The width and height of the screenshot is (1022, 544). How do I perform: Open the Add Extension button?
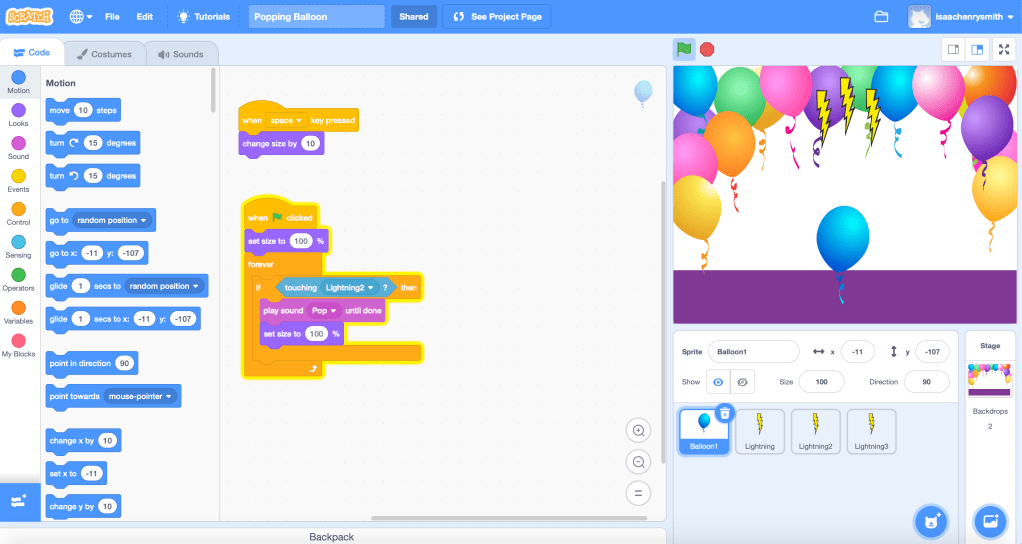(20, 501)
